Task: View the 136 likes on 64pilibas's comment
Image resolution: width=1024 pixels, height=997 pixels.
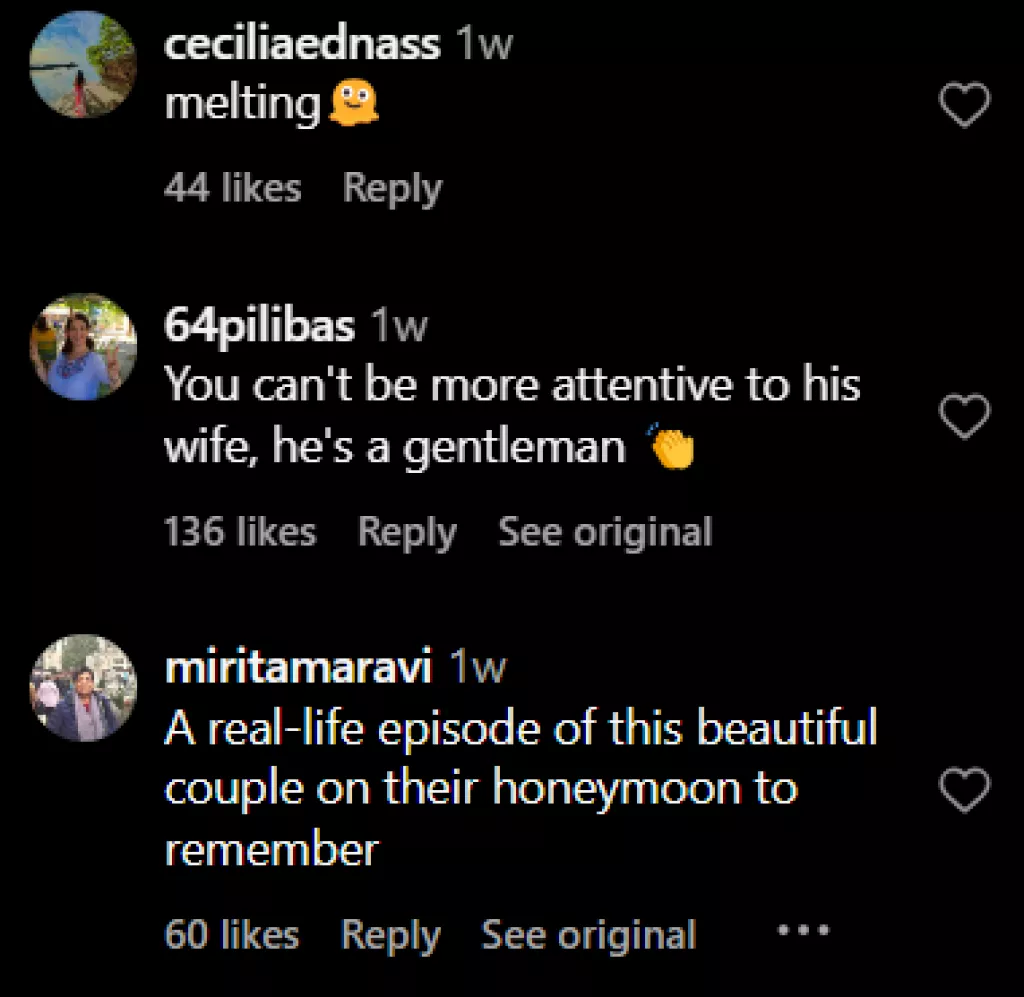Action: (240, 532)
